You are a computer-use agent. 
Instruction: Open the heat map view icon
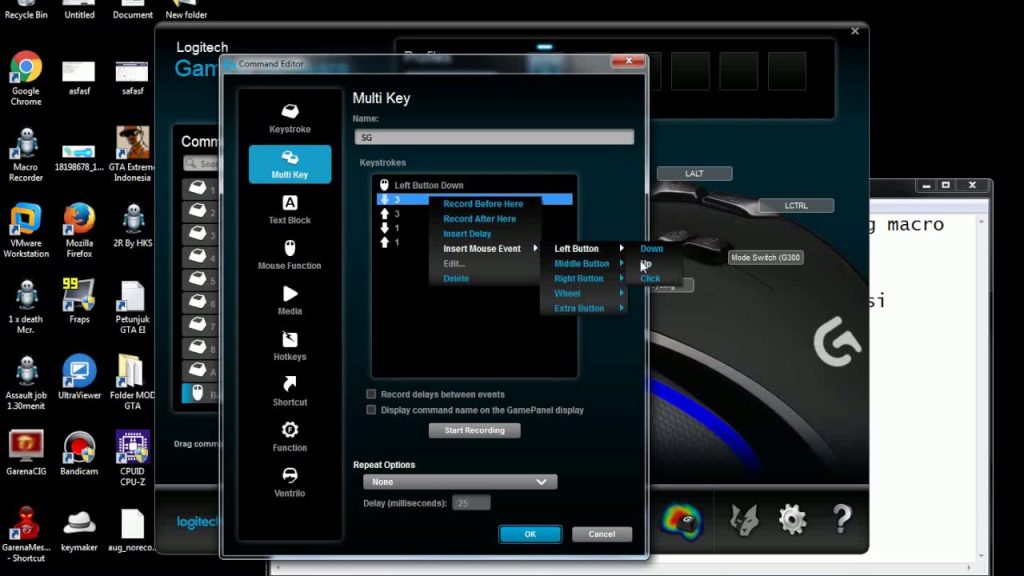tap(684, 520)
